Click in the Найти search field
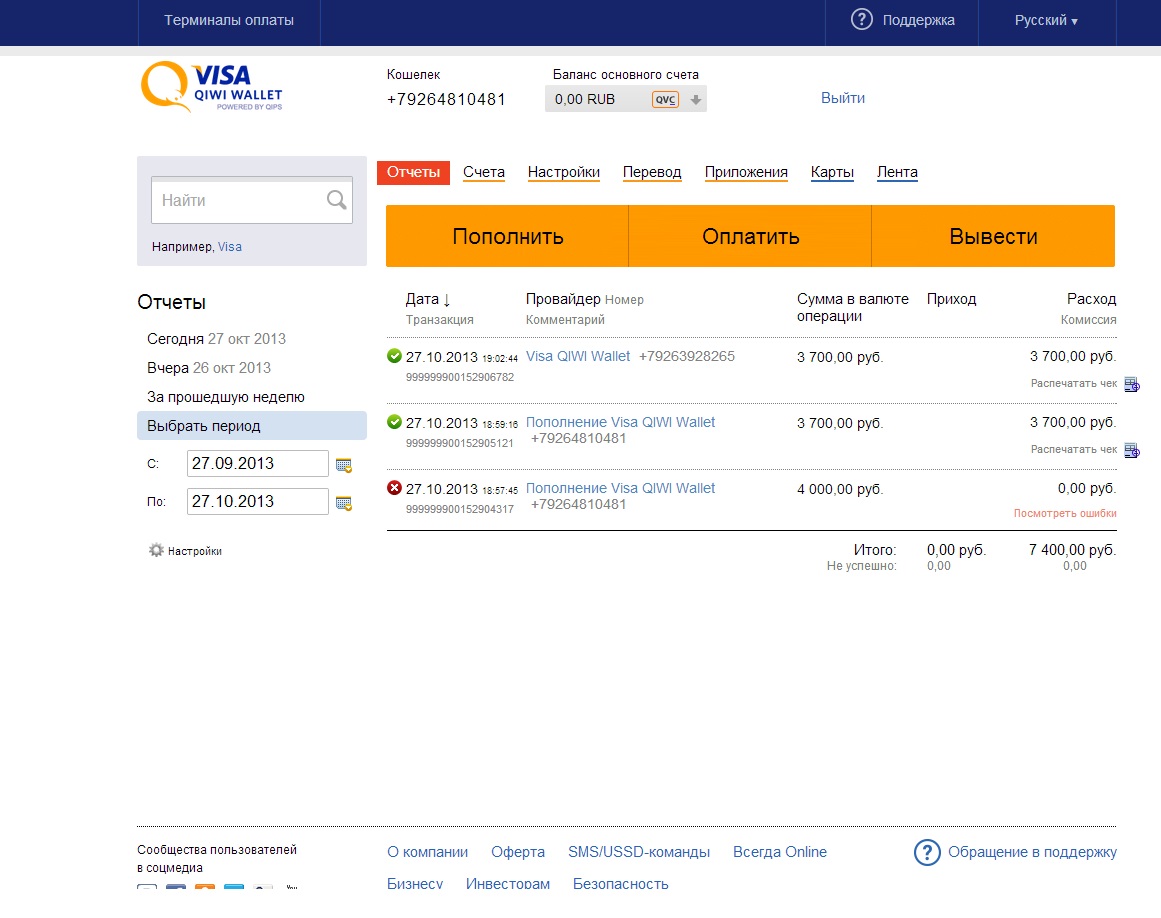 [x=240, y=201]
